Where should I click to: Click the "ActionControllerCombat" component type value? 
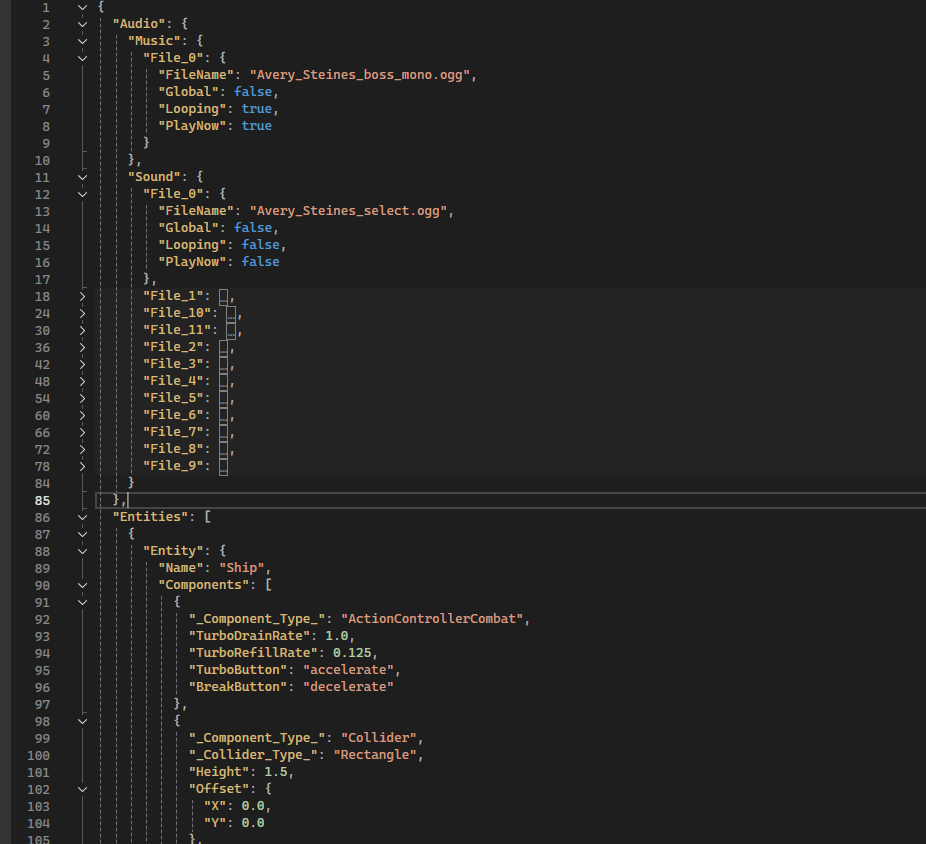tap(432, 619)
